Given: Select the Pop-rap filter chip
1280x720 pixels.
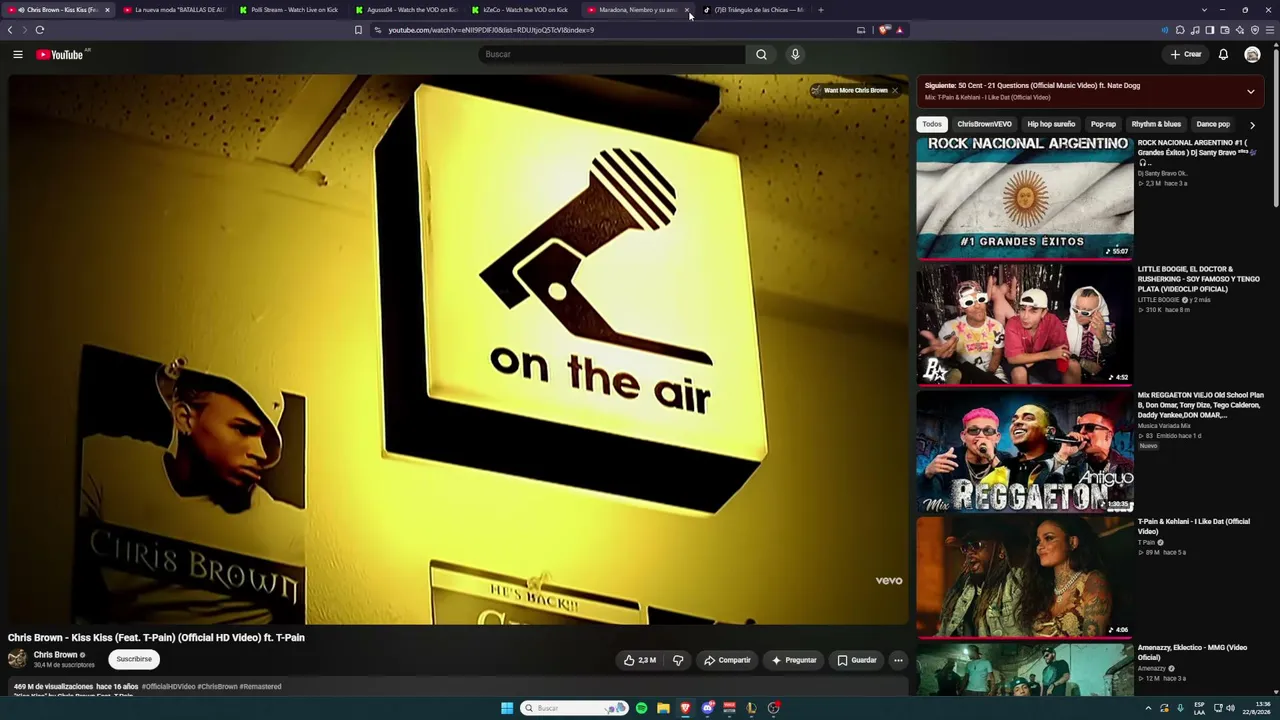Looking at the screenshot, I should coord(1103,124).
